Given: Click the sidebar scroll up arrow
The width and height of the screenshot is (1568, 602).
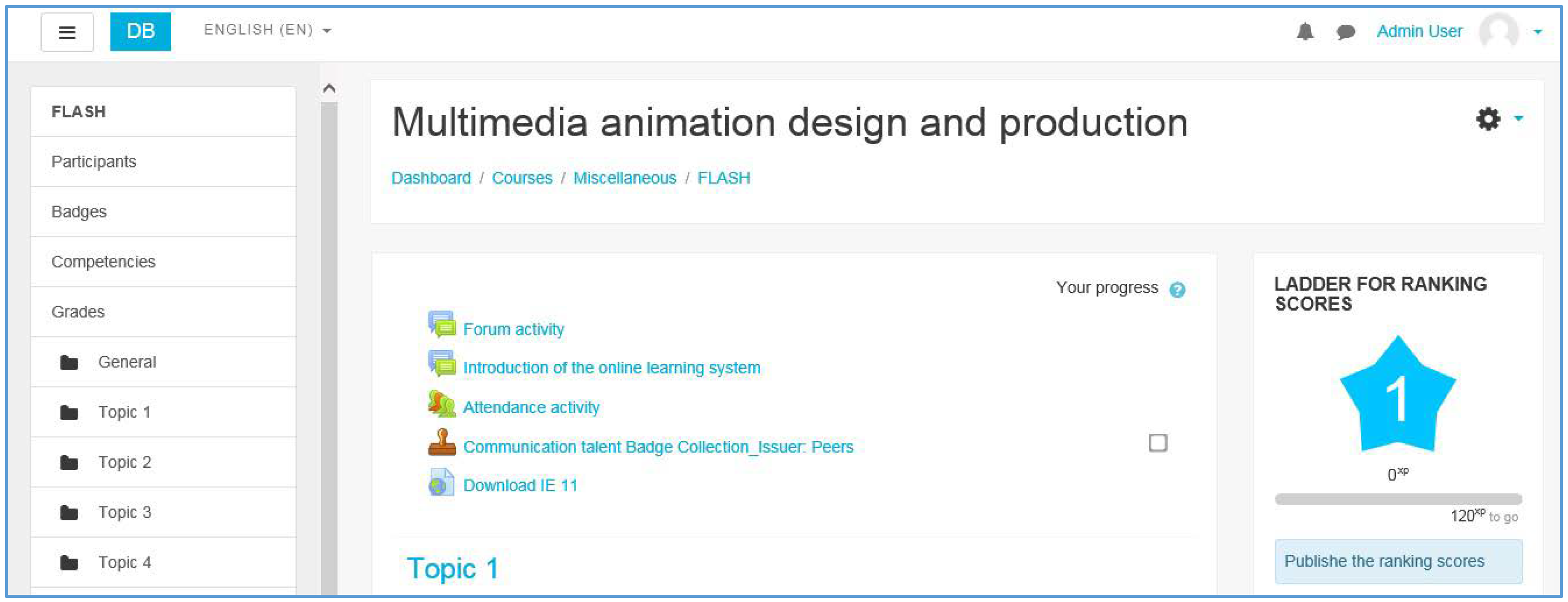Looking at the screenshot, I should [329, 88].
